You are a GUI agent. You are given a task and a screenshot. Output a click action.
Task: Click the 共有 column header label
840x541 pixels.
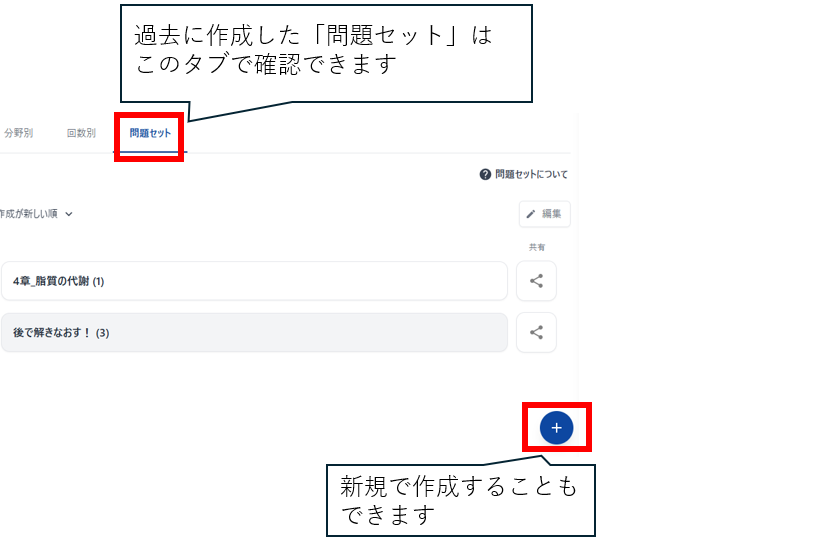tap(537, 247)
